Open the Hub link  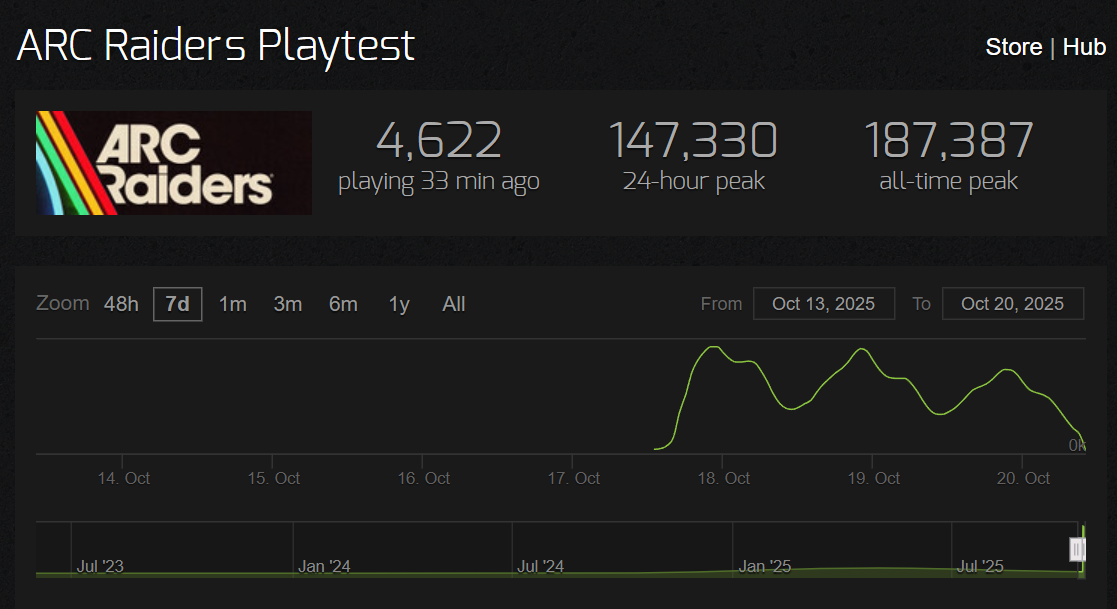pyautogui.click(x=1084, y=47)
